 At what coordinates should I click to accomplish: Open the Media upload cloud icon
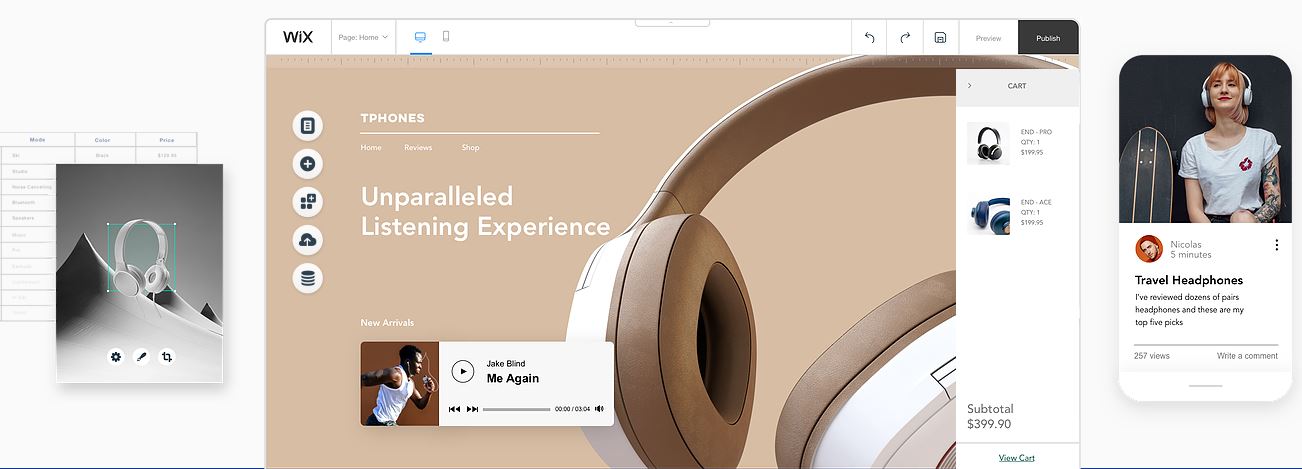[307, 240]
